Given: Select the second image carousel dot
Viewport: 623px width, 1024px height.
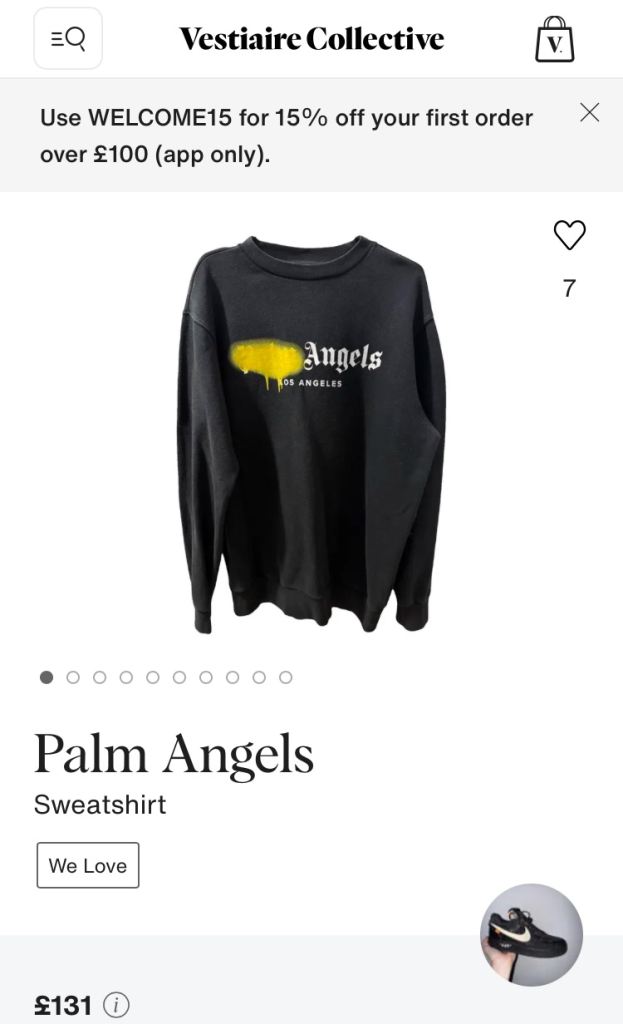Looking at the screenshot, I should click(73, 677).
